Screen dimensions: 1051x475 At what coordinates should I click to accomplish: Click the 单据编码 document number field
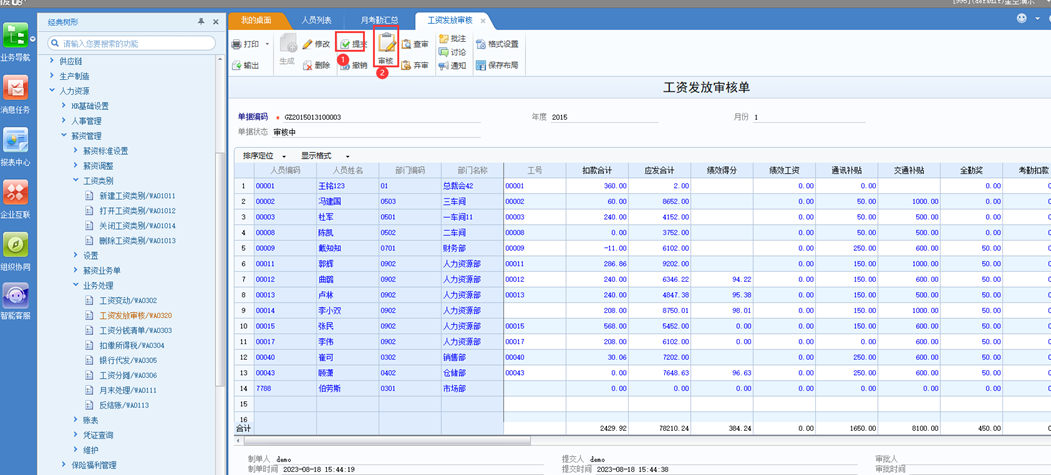coord(382,117)
